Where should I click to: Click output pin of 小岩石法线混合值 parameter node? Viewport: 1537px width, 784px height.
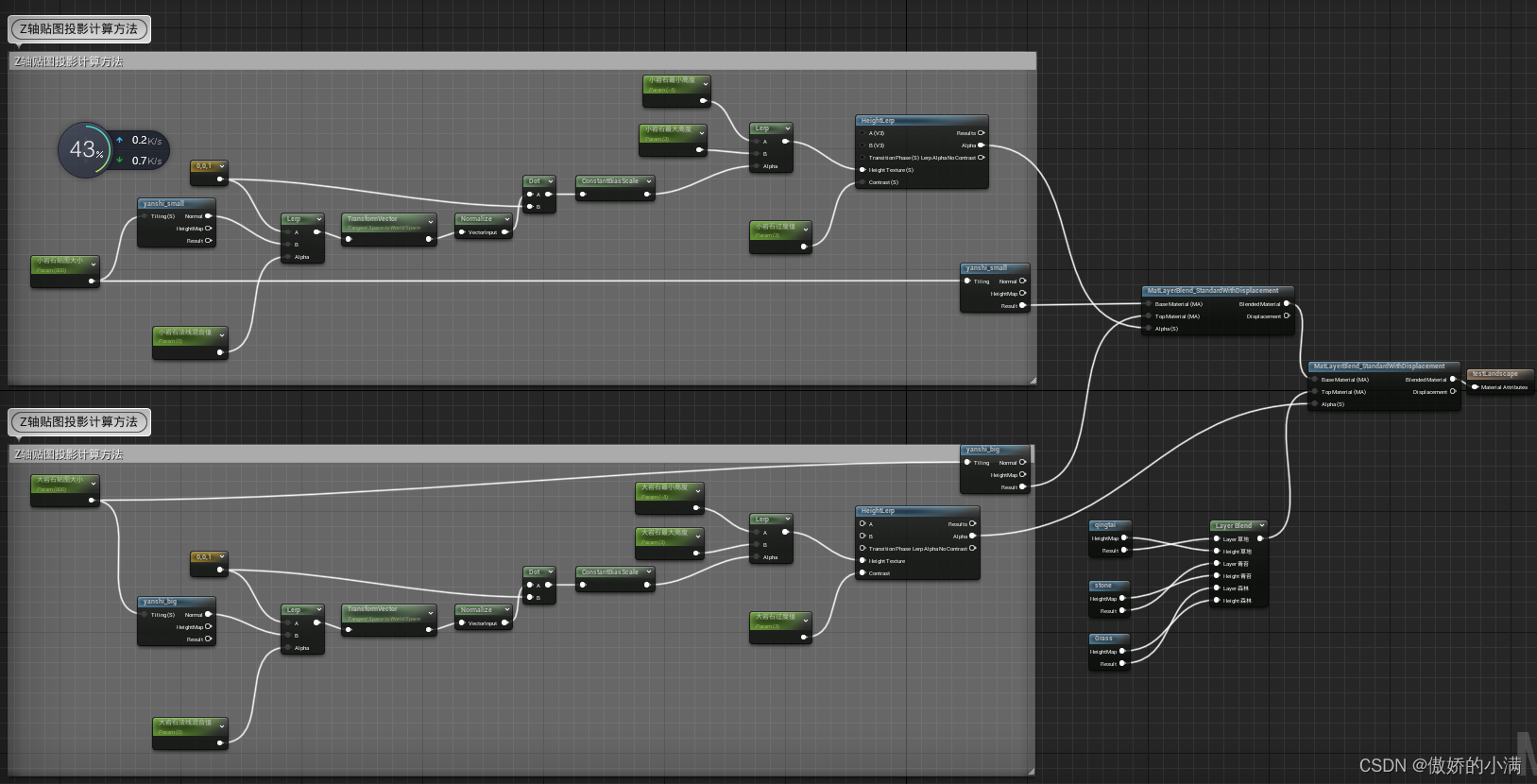(x=220, y=352)
